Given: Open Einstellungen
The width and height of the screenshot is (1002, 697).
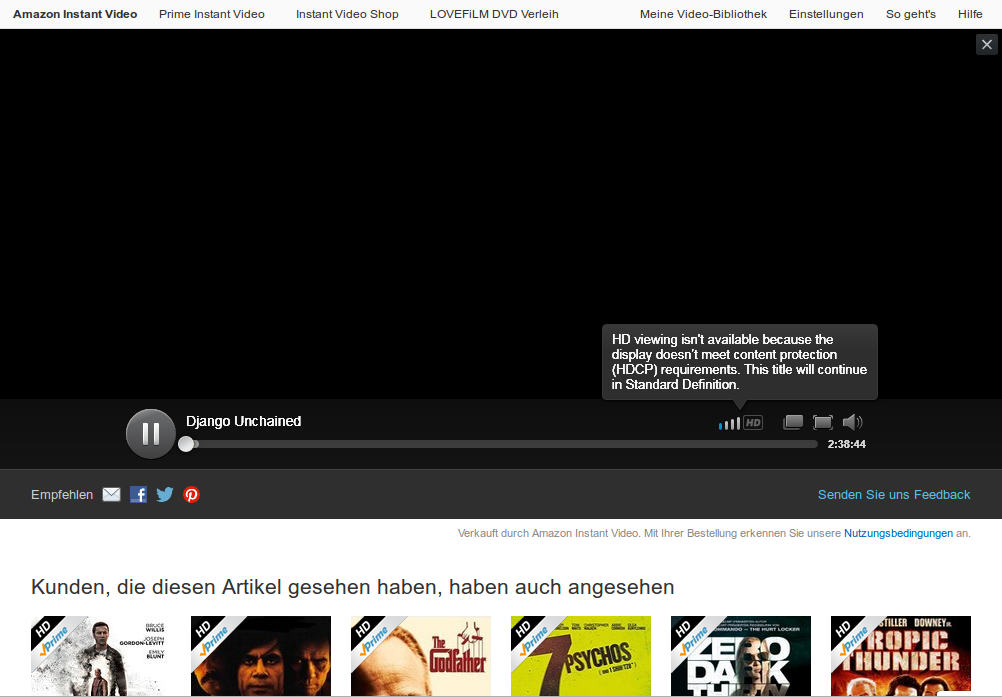Looking at the screenshot, I should pyautogui.click(x=826, y=14).
